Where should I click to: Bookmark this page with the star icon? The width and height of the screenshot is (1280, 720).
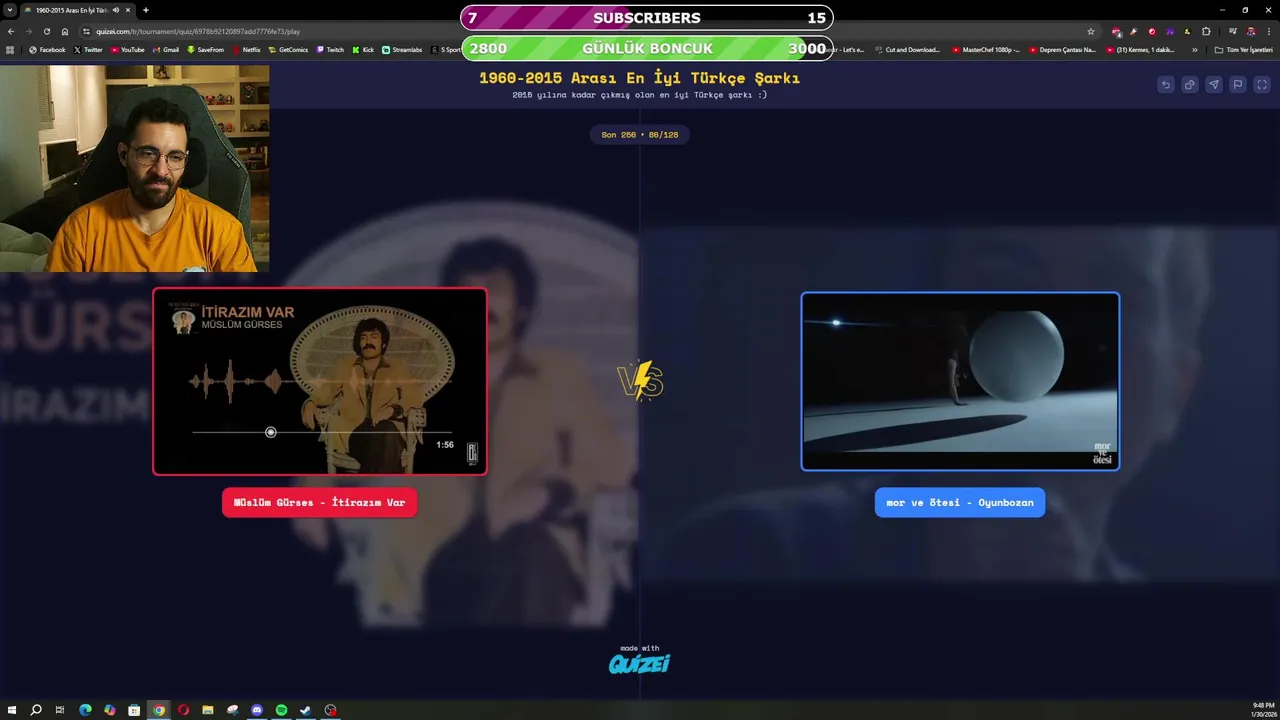1091,32
